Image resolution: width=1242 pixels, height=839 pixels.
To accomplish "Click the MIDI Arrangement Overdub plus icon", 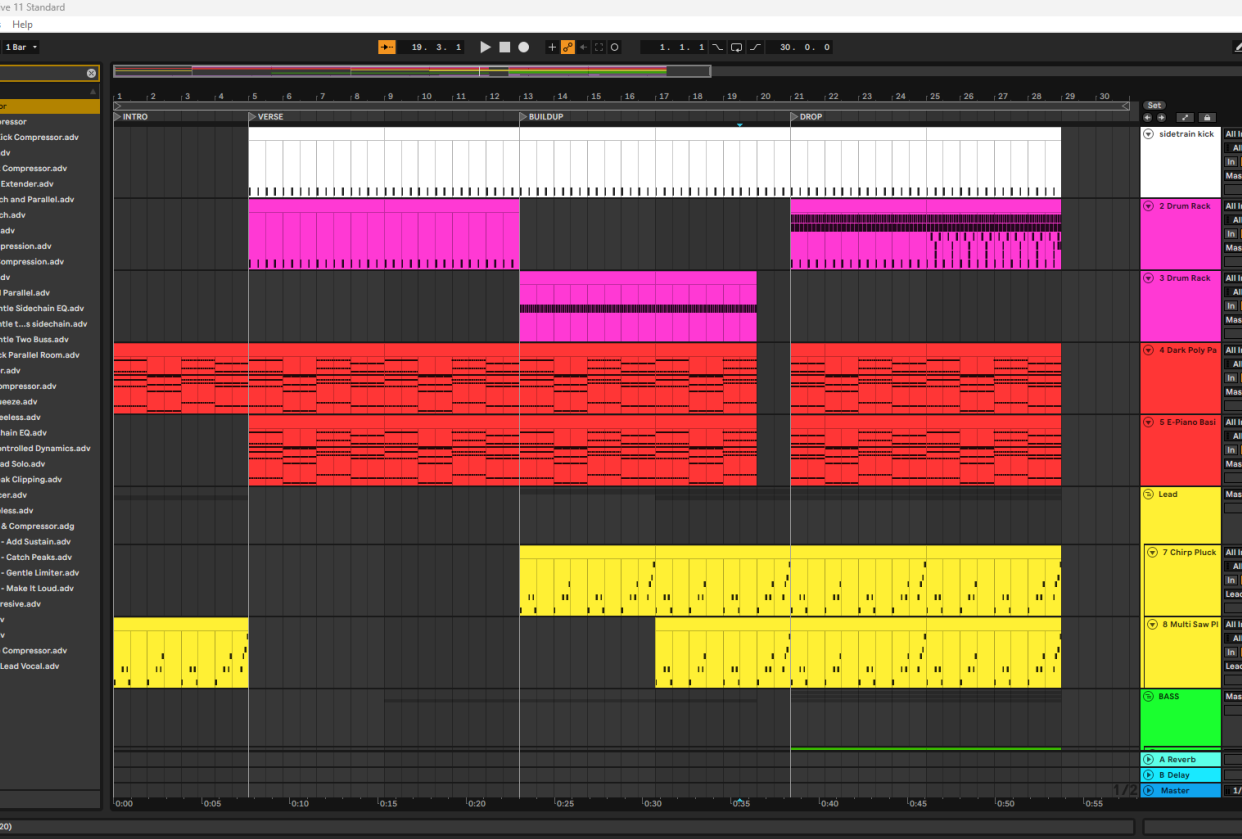I will tap(552, 47).
